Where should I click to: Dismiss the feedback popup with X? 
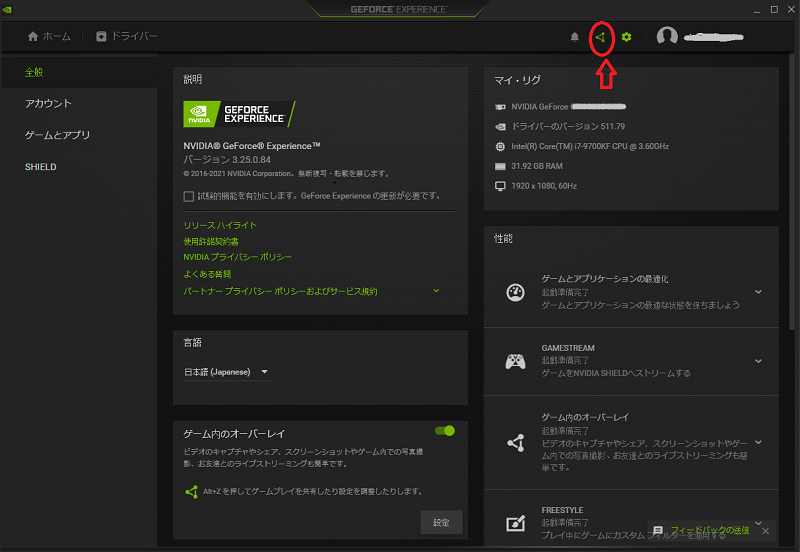(765, 531)
